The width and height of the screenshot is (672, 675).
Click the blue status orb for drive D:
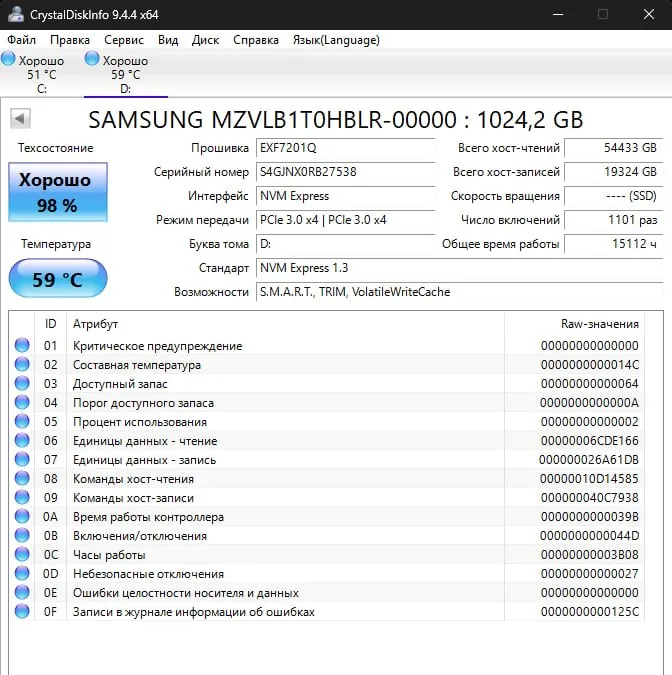pos(92,59)
